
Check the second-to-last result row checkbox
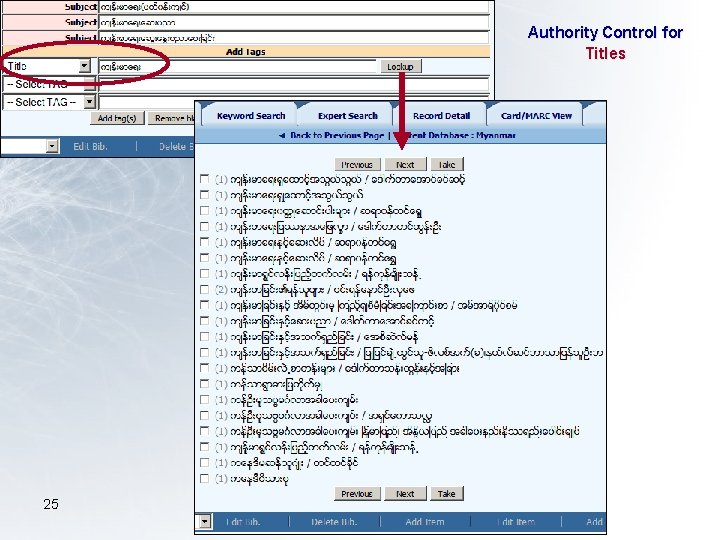click(205, 463)
